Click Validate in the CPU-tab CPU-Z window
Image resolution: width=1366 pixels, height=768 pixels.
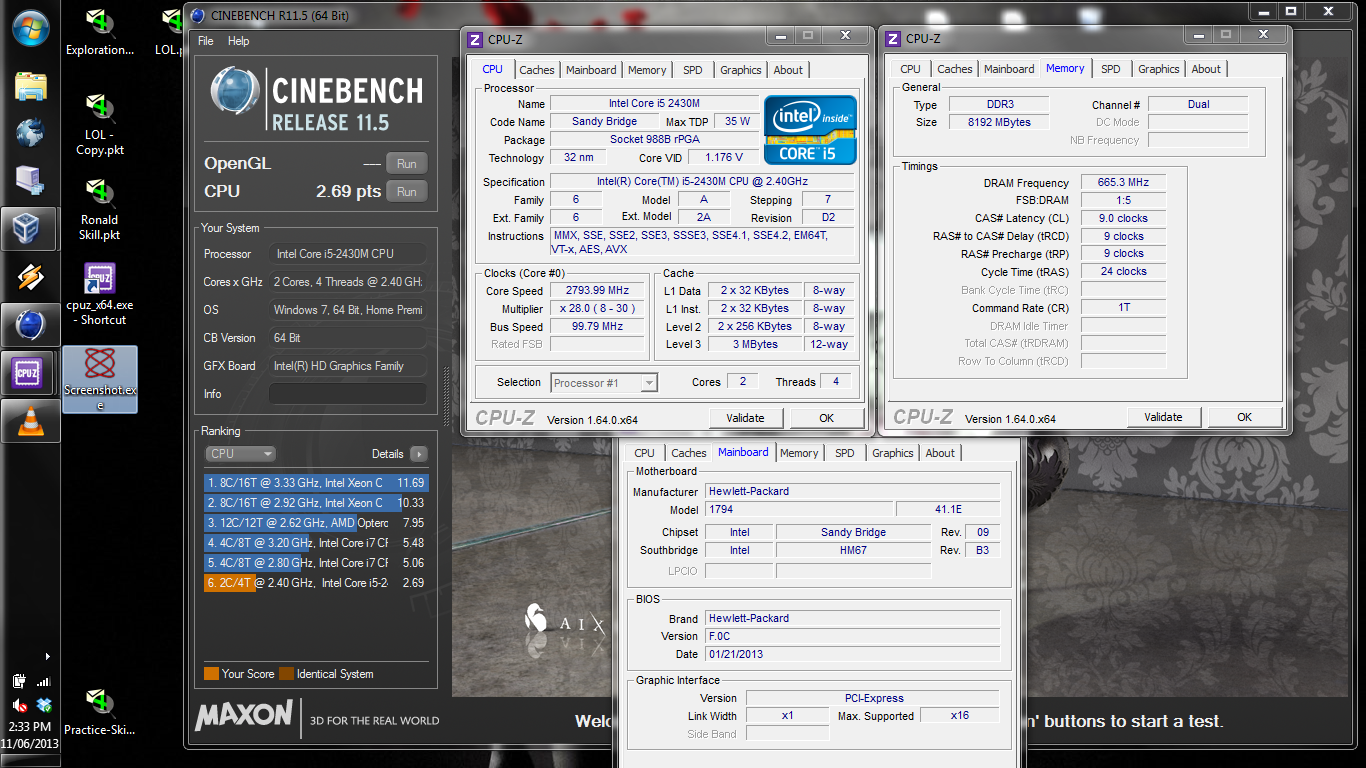[745, 418]
